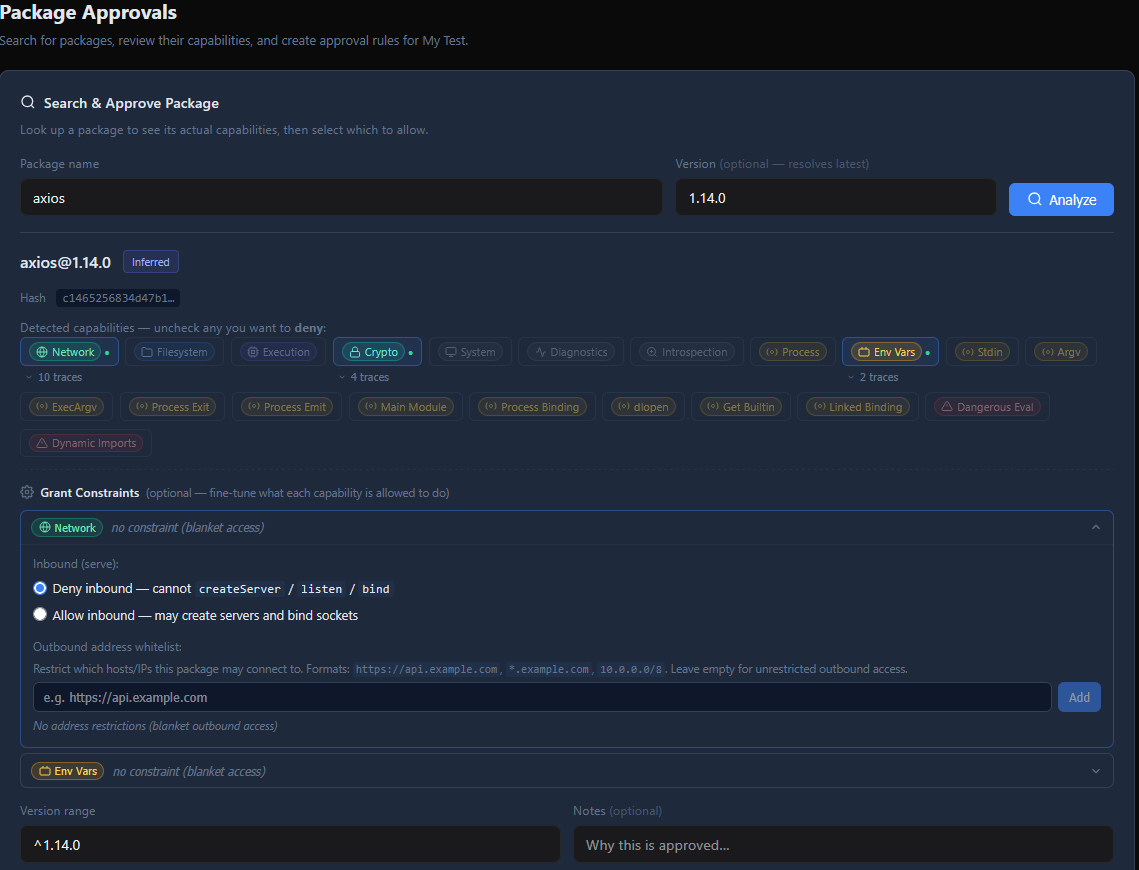
Task: Click the Network tag in Grant Constraints
Action: [x=67, y=528]
